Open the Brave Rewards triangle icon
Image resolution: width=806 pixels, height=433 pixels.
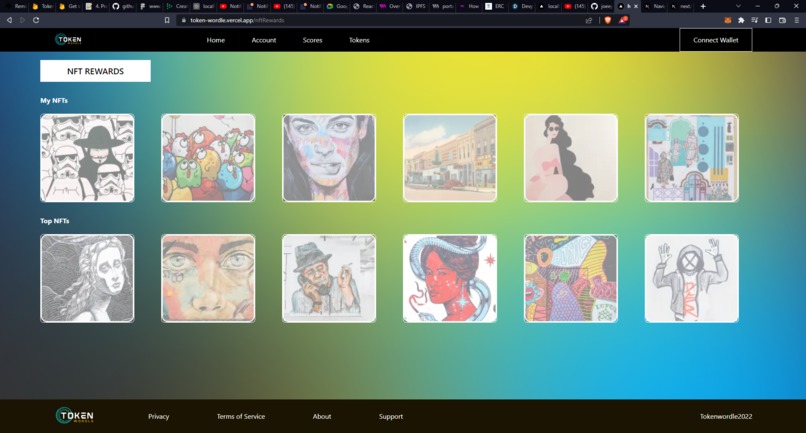pyautogui.click(x=623, y=20)
